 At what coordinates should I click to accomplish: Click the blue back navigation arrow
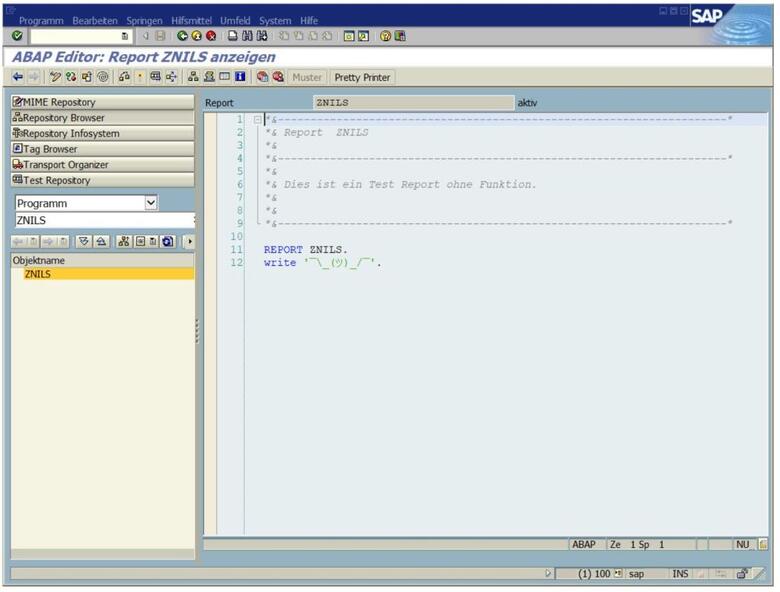(x=18, y=77)
